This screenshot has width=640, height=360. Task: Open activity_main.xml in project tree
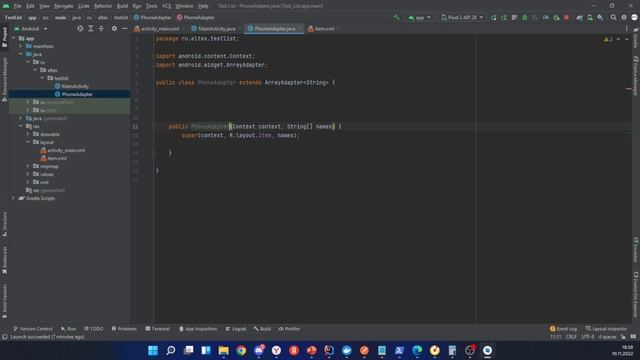coord(62,150)
